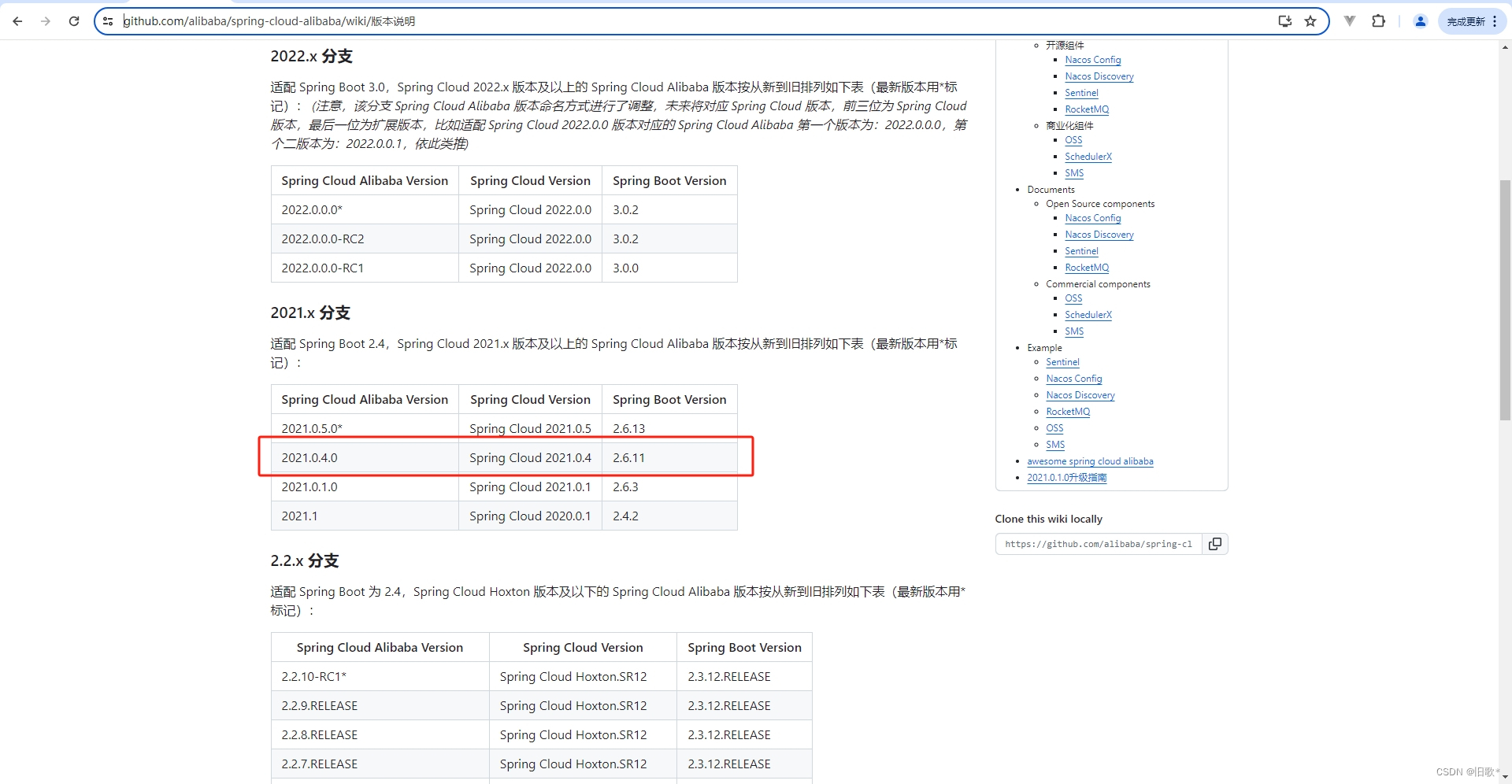Select cell 2.2.7.RELEASE

[380, 764]
